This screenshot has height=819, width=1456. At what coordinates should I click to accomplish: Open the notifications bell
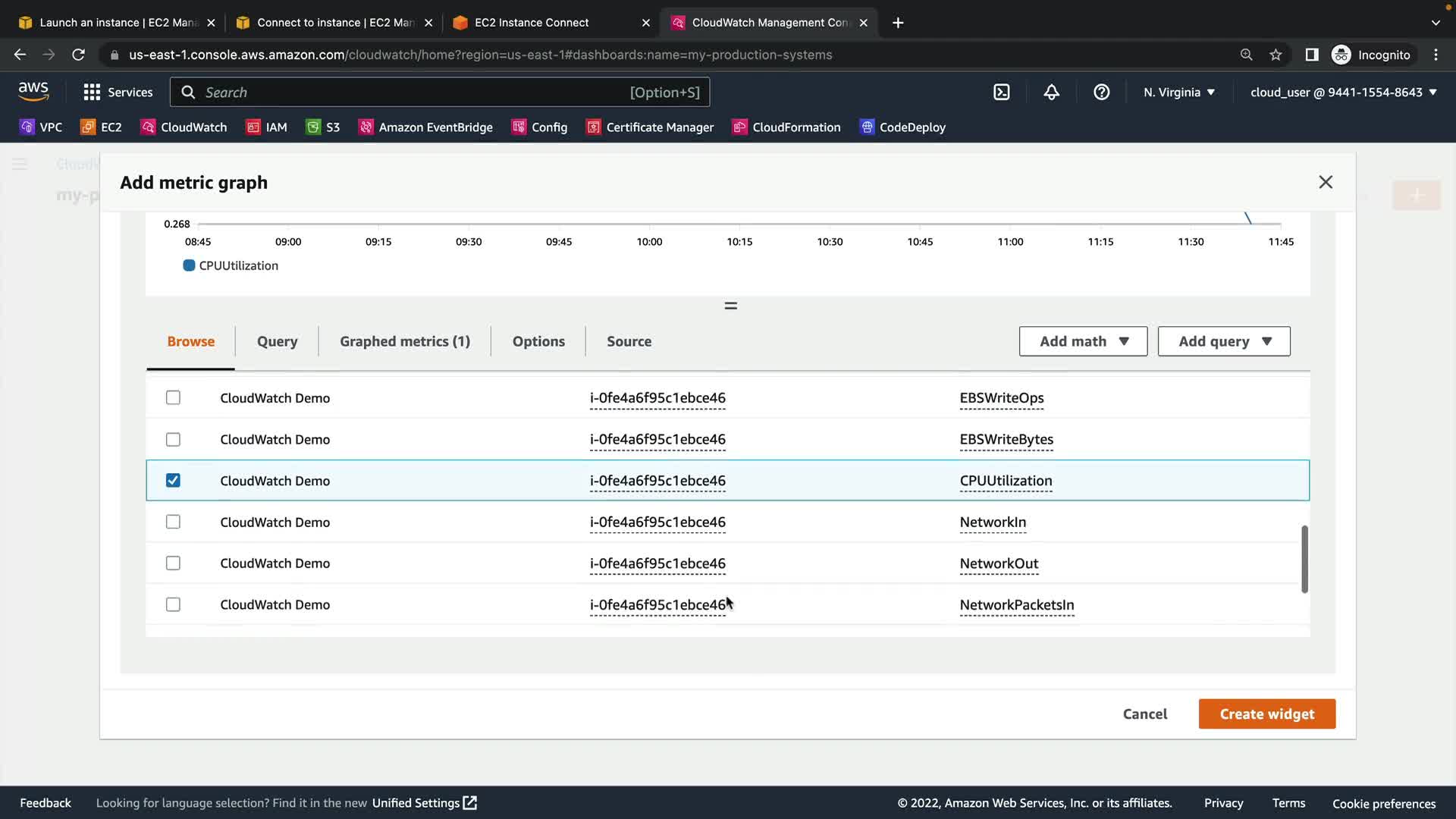pyautogui.click(x=1051, y=93)
